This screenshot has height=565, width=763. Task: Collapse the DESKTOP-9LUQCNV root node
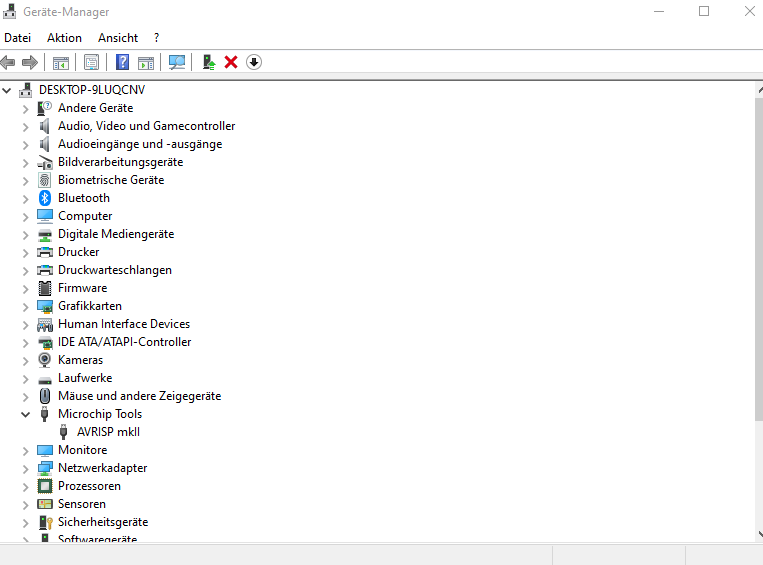pyautogui.click(x=7, y=90)
